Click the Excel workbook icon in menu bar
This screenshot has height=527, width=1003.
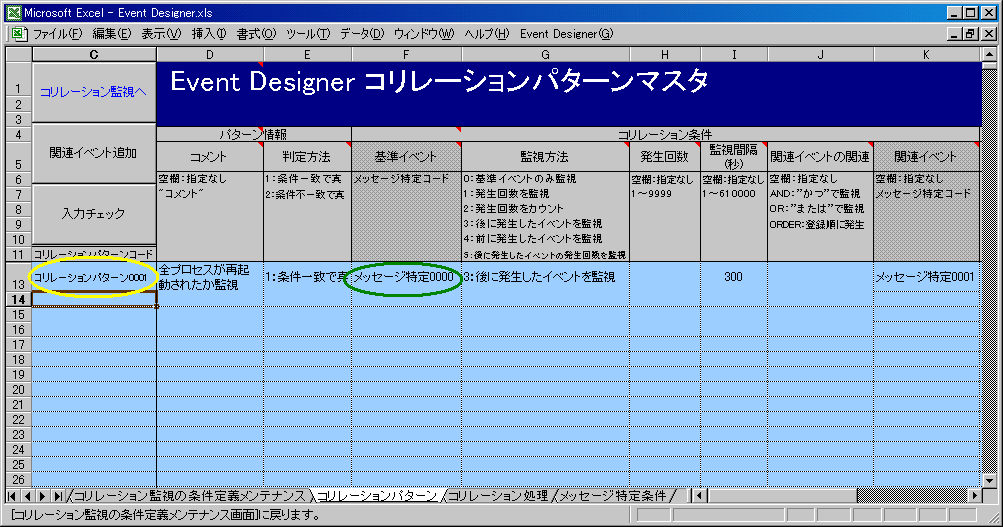click(x=17, y=34)
